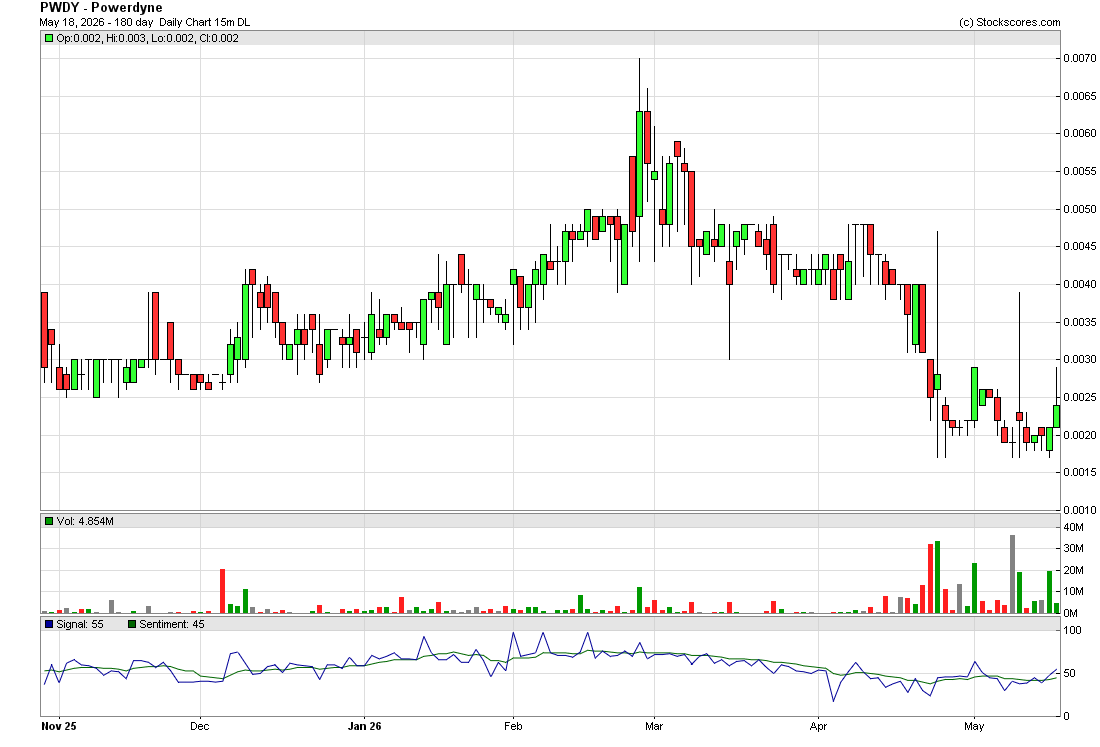
Task: Click the Apr date axis label
Action: (818, 726)
